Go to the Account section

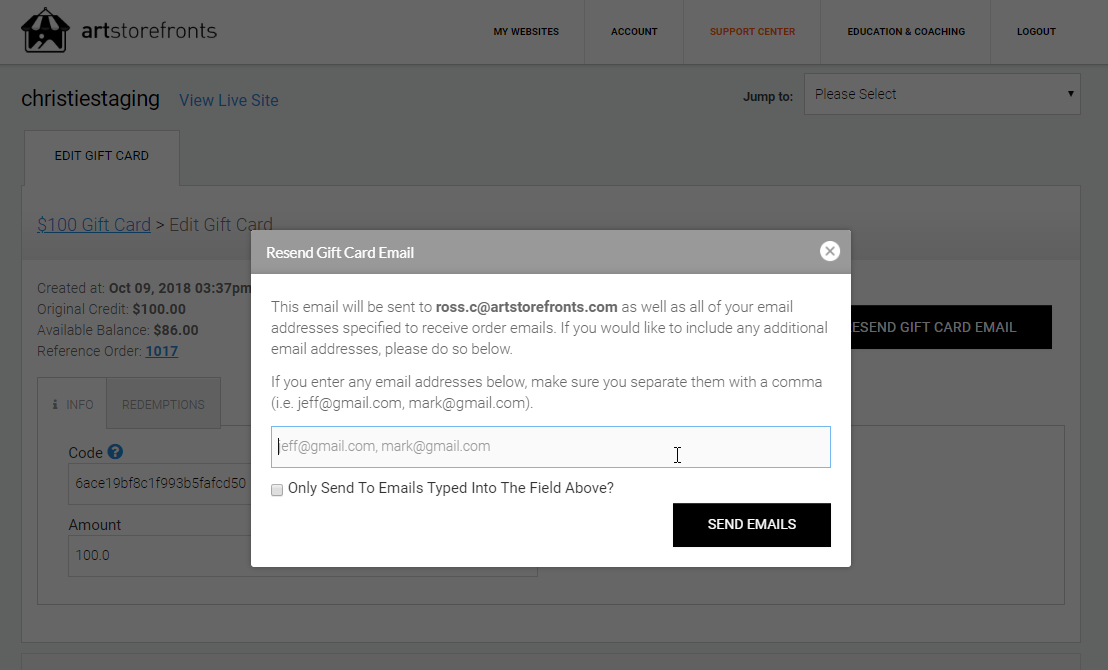(x=634, y=31)
